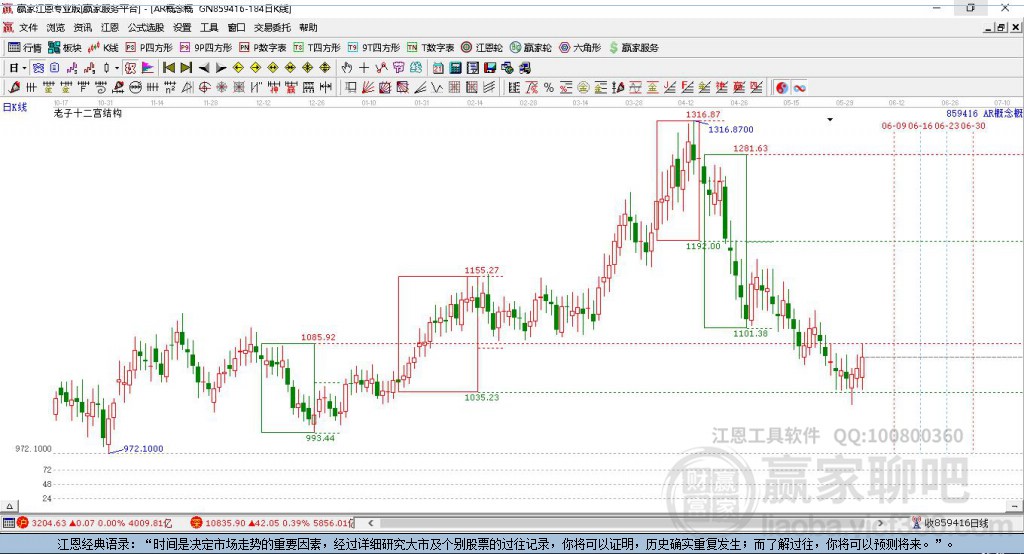Open the 9P四方形 tool
The height and width of the screenshot is (554, 1024).
point(206,48)
